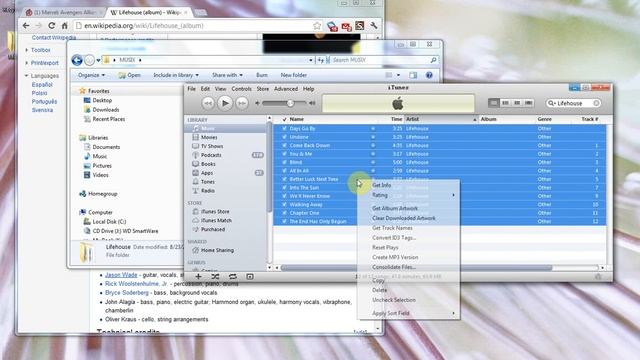
Task: Open the iTunes Edit menu
Action: [x=205, y=89]
